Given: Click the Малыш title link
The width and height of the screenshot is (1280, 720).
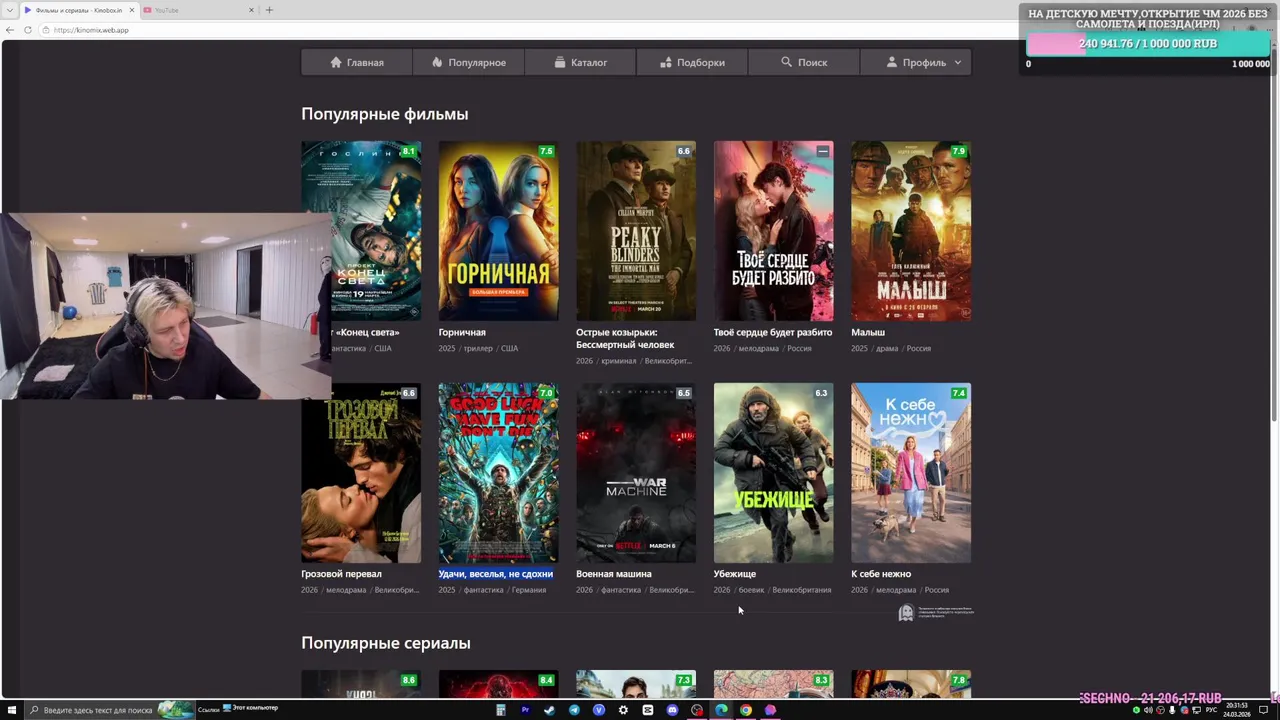Looking at the screenshot, I should click(x=868, y=332).
